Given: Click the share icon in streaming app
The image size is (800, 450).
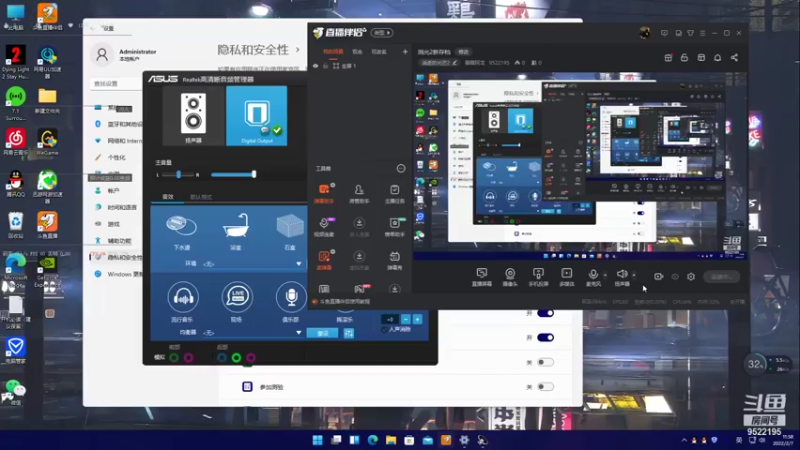Looking at the screenshot, I should pos(734,58).
